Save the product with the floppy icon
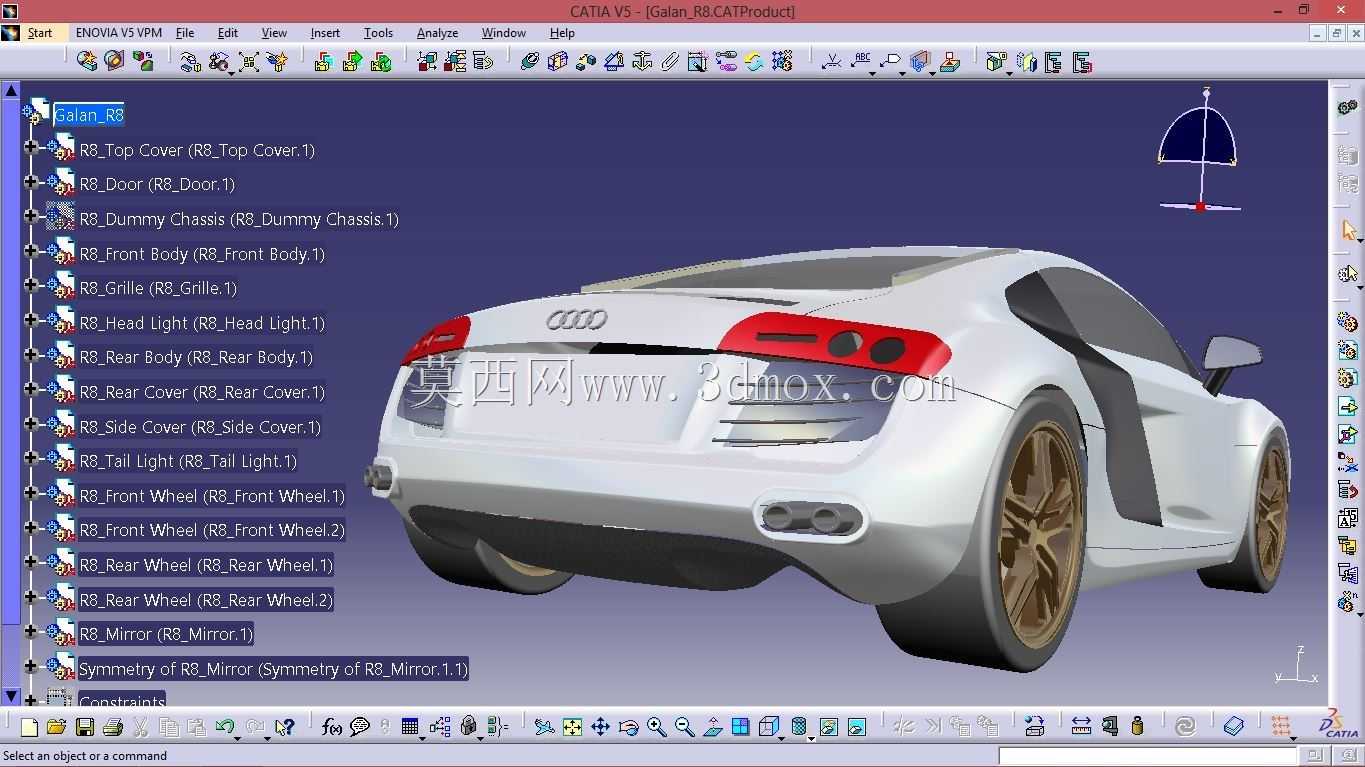This screenshot has height=767, width=1365. [85, 727]
